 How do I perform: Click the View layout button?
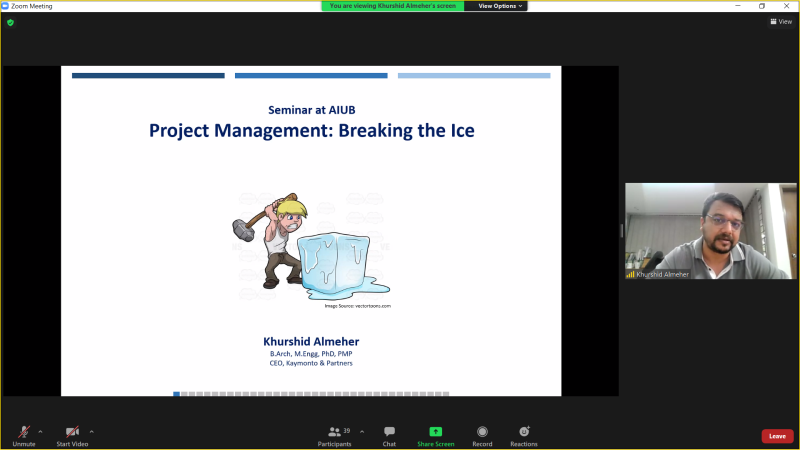[x=781, y=21]
